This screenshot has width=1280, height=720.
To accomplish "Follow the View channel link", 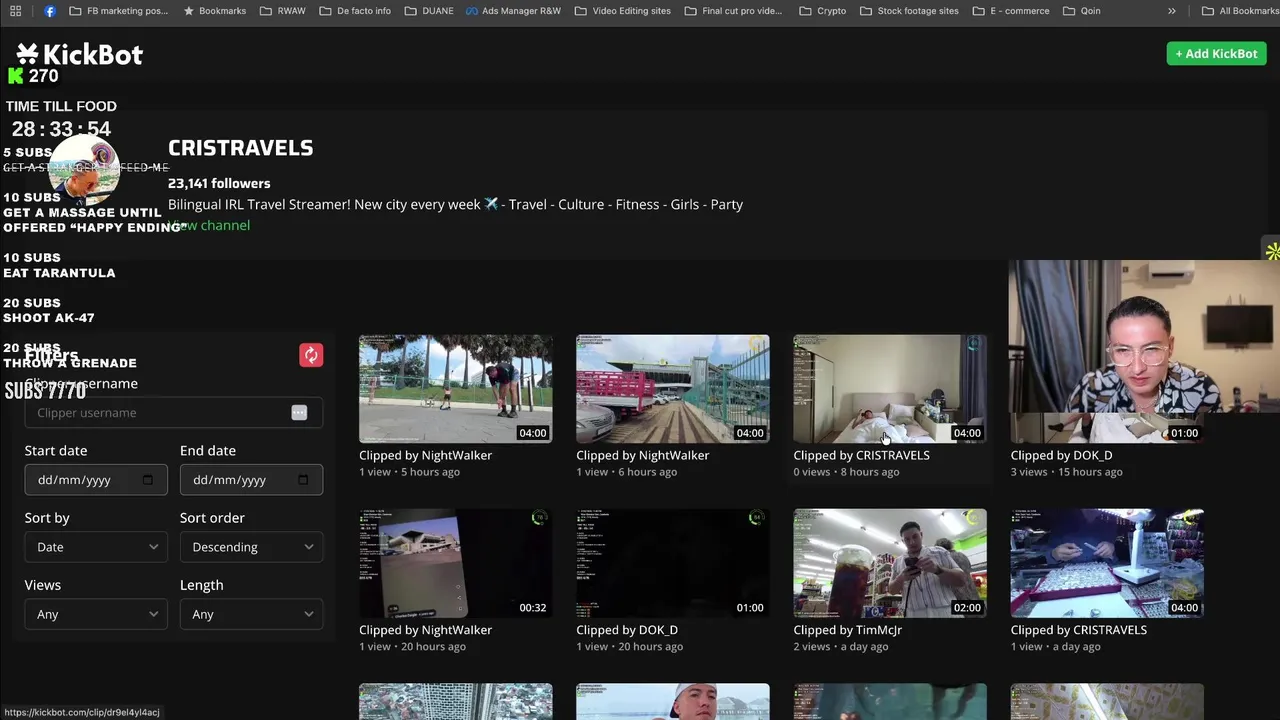I will tap(209, 225).
